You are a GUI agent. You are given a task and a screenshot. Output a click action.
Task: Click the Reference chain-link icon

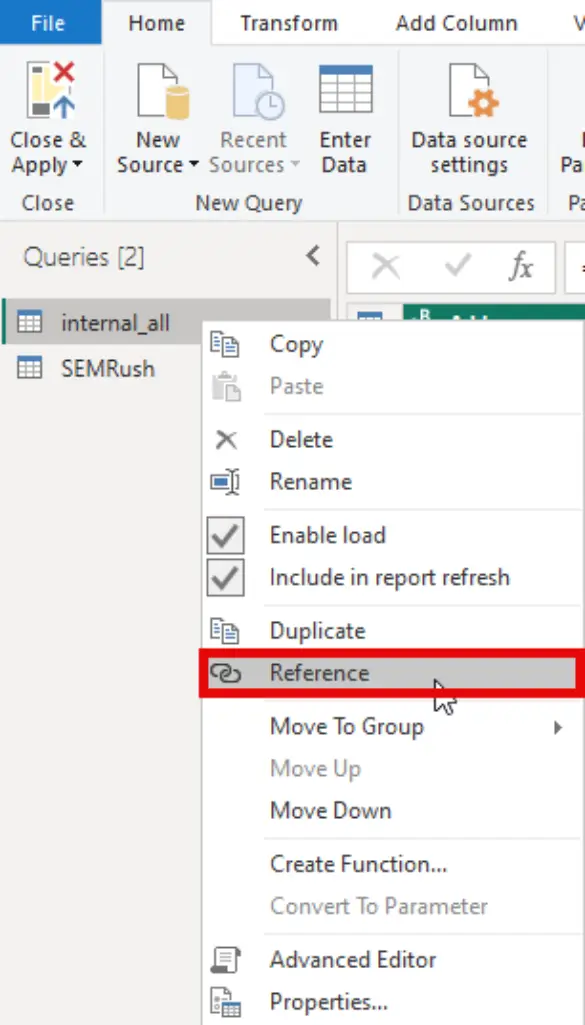click(x=226, y=673)
